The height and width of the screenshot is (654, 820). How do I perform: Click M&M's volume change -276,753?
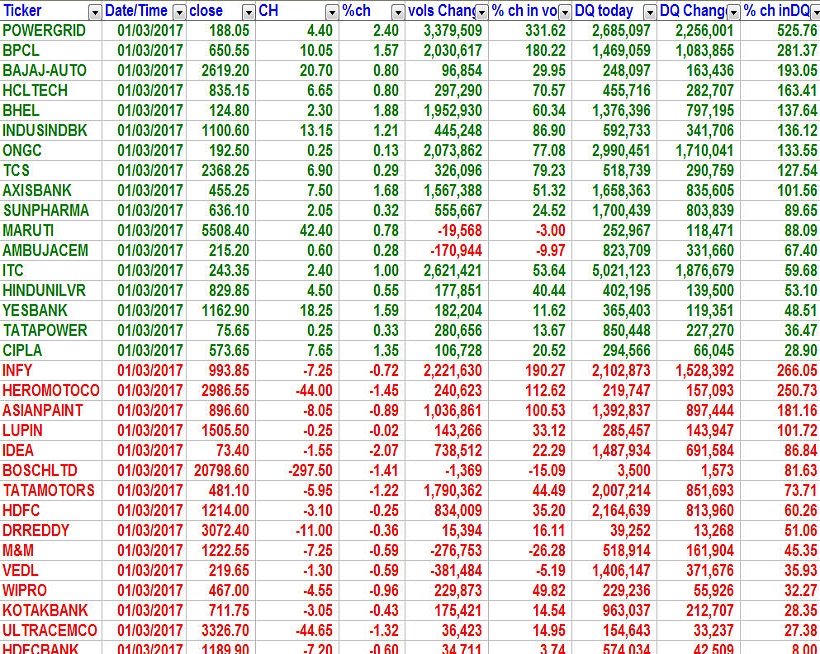tap(455, 550)
